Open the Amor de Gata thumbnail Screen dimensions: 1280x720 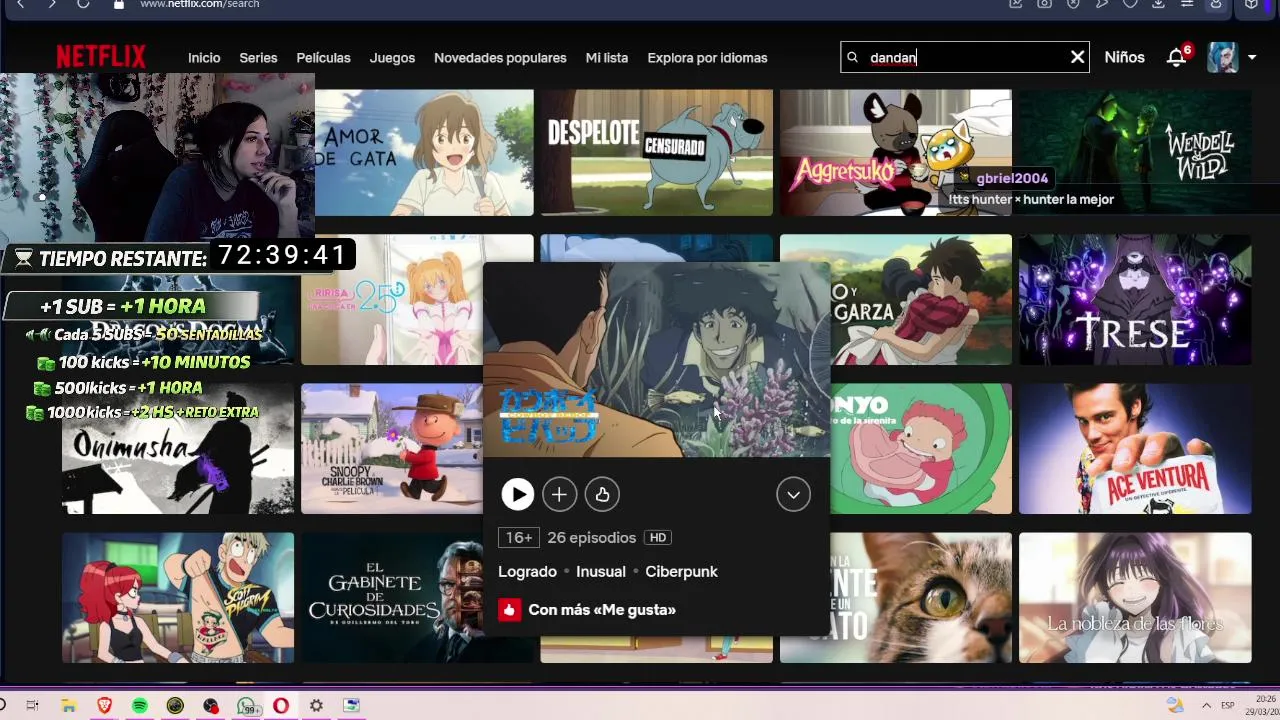(x=424, y=152)
